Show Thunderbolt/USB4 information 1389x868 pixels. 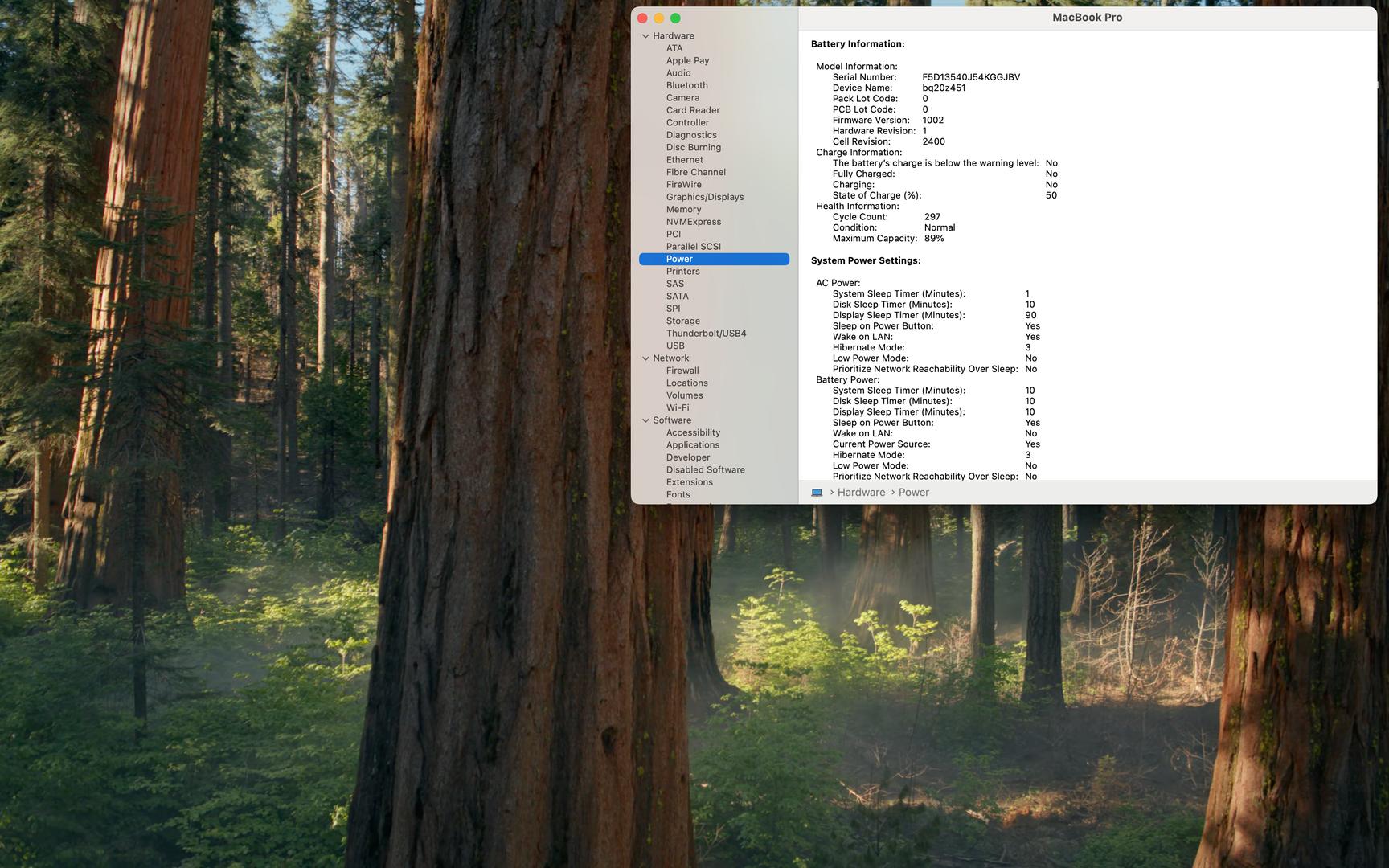pos(706,334)
